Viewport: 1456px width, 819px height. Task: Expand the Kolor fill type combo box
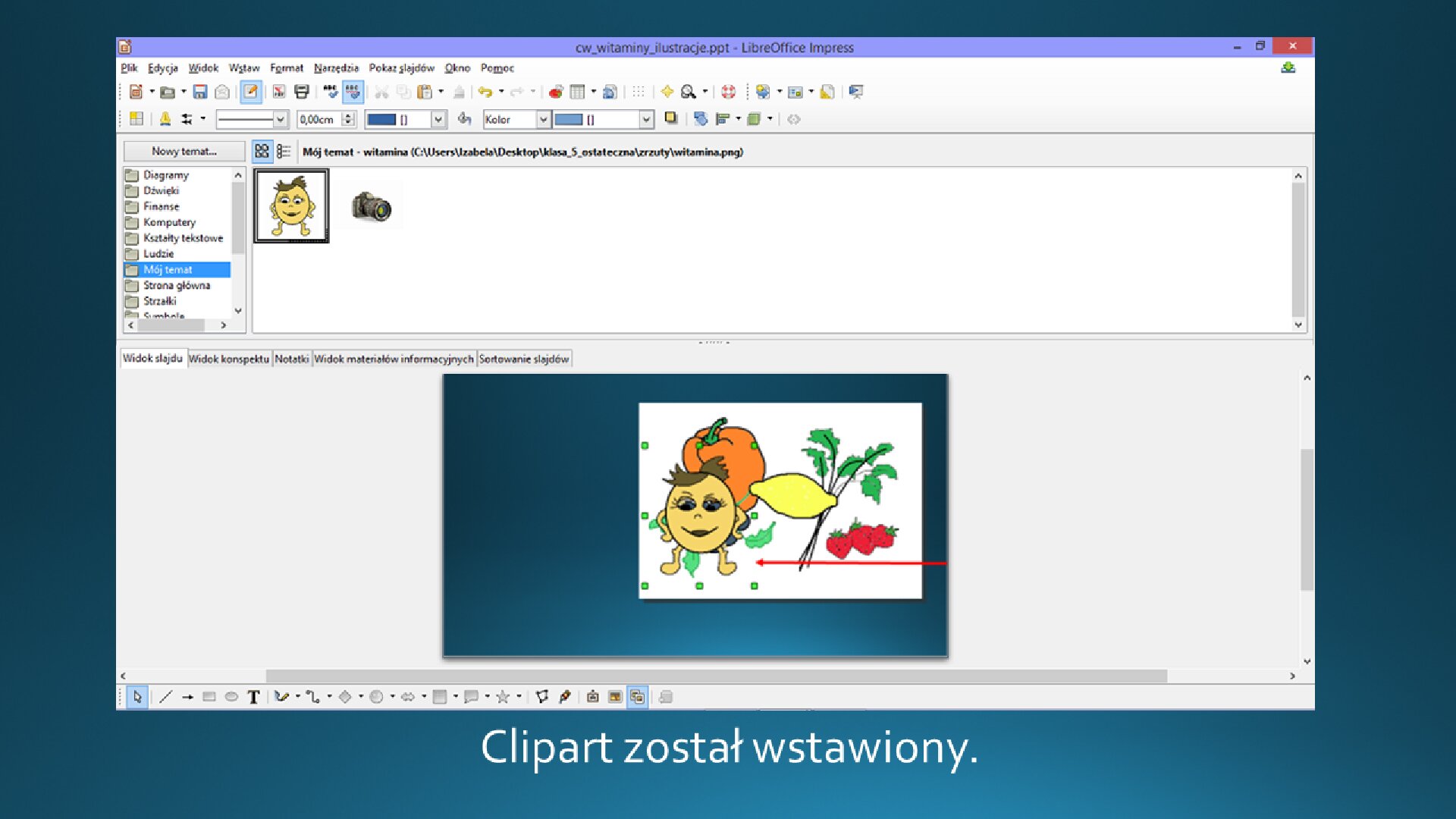tap(544, 119)
